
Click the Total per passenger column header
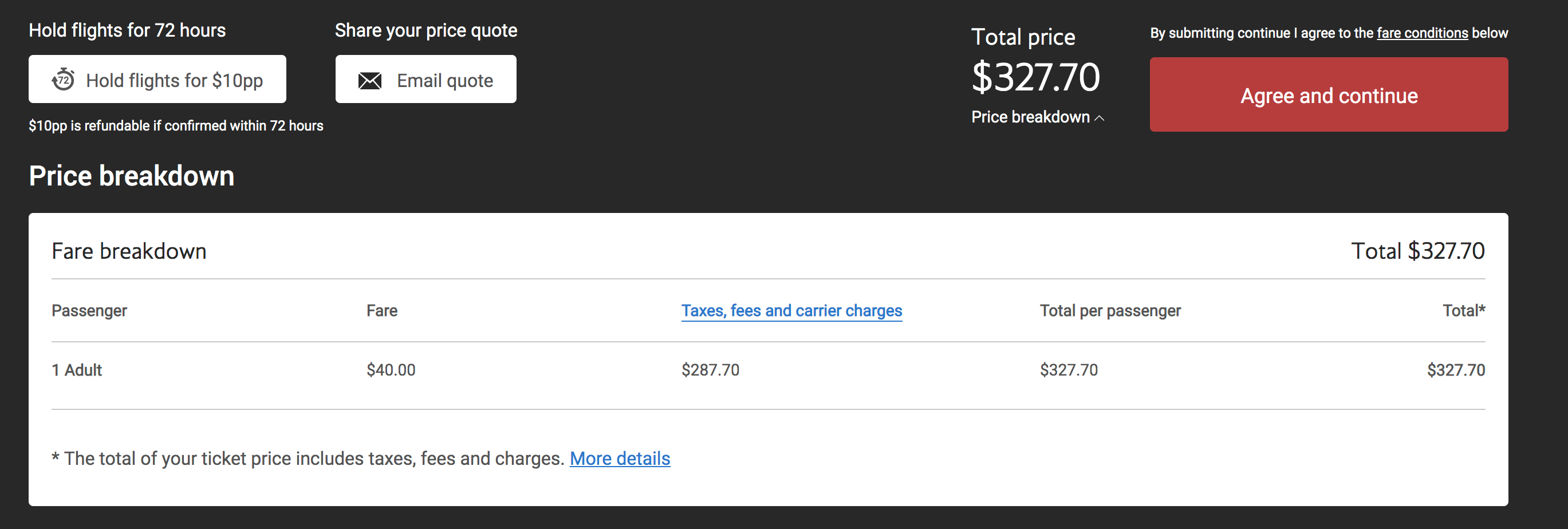(x=1110, y=310)
